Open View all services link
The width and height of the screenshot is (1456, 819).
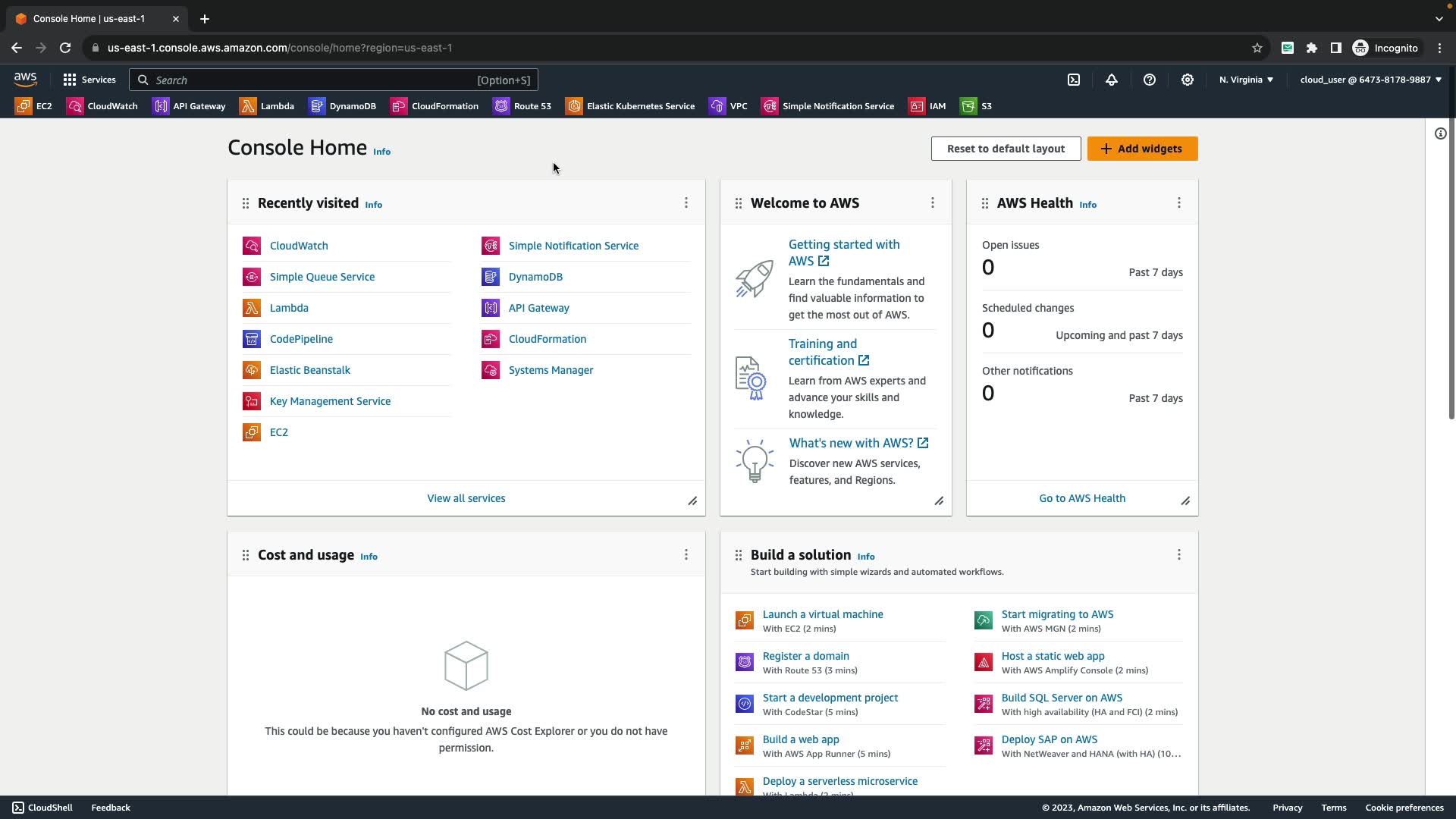[466, 498]
